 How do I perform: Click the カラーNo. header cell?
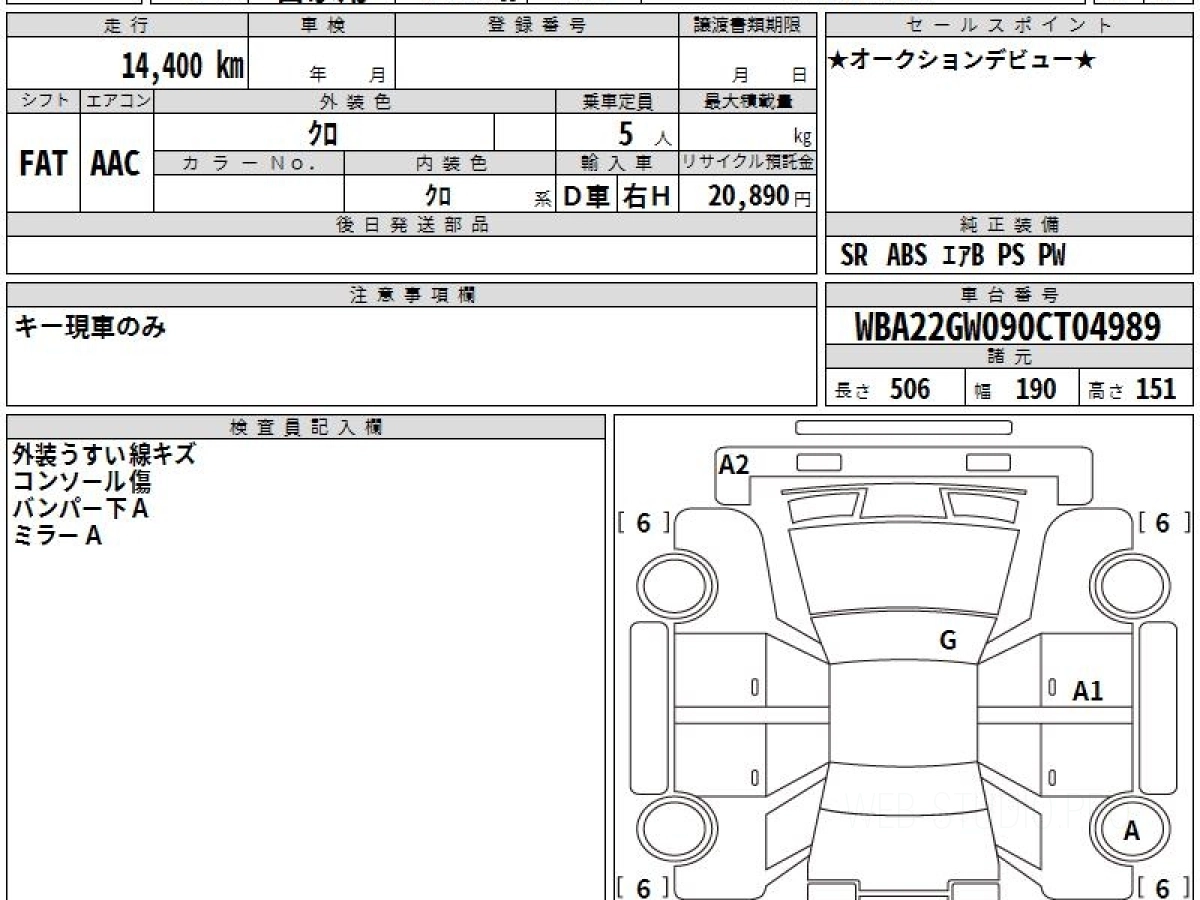[249, 163]
